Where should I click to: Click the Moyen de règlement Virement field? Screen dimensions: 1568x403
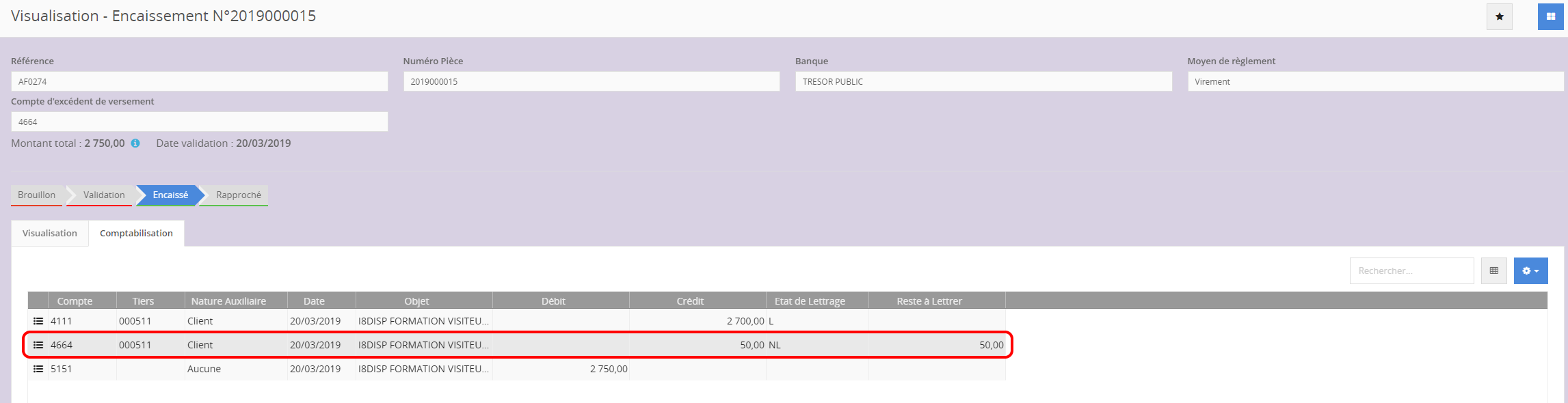tap(1374, 82)
